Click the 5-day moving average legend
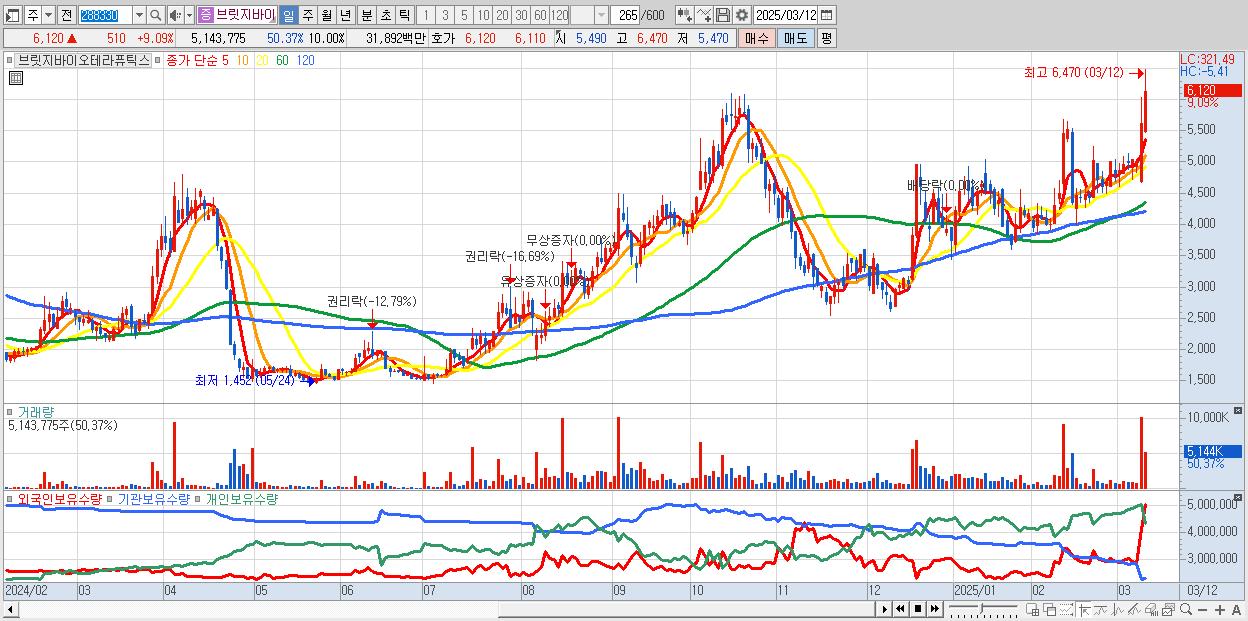The width and height of the screenshot is (1248, 621). (x=225, y=60)
